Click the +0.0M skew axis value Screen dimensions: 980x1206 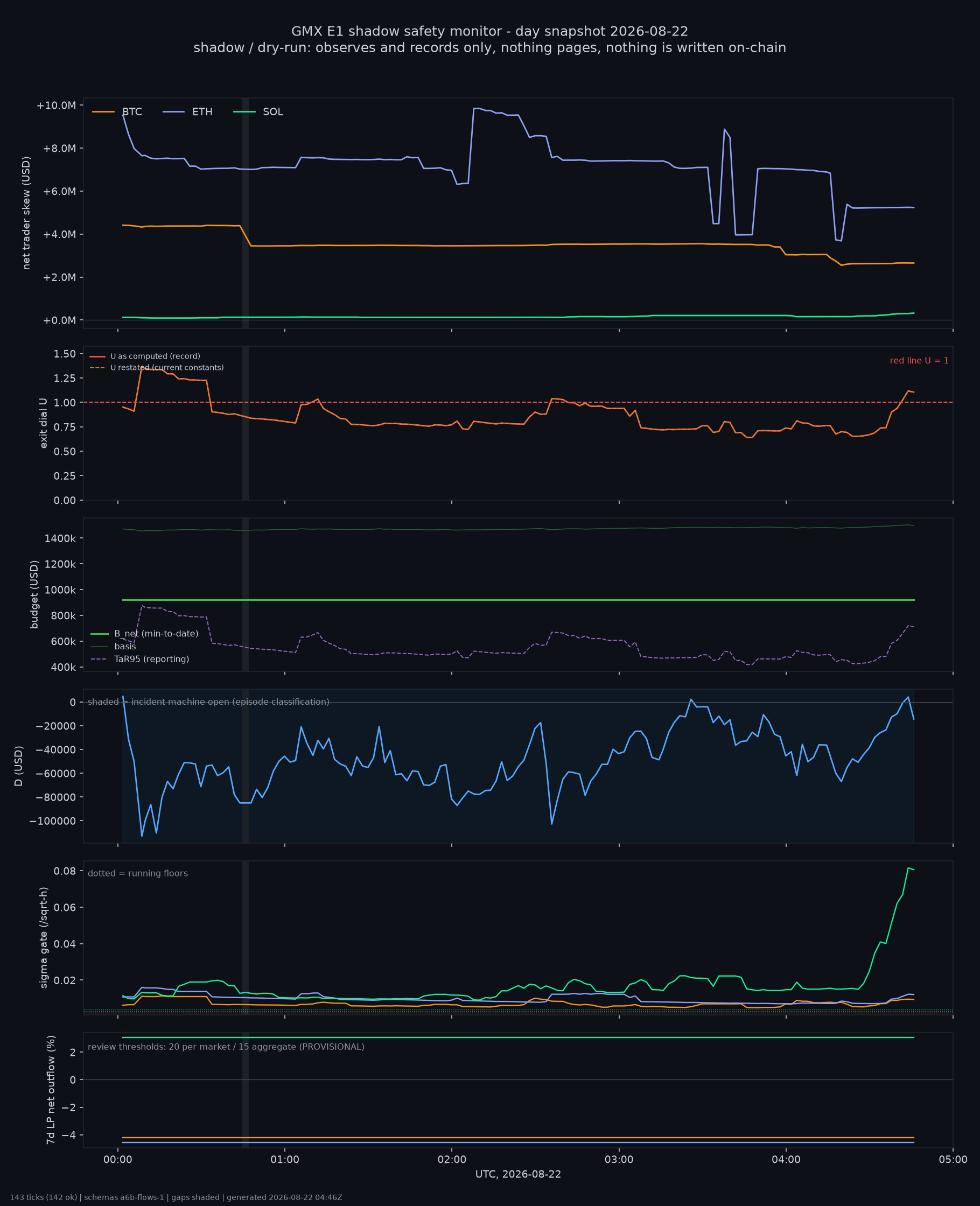click(x=59, y=320)
